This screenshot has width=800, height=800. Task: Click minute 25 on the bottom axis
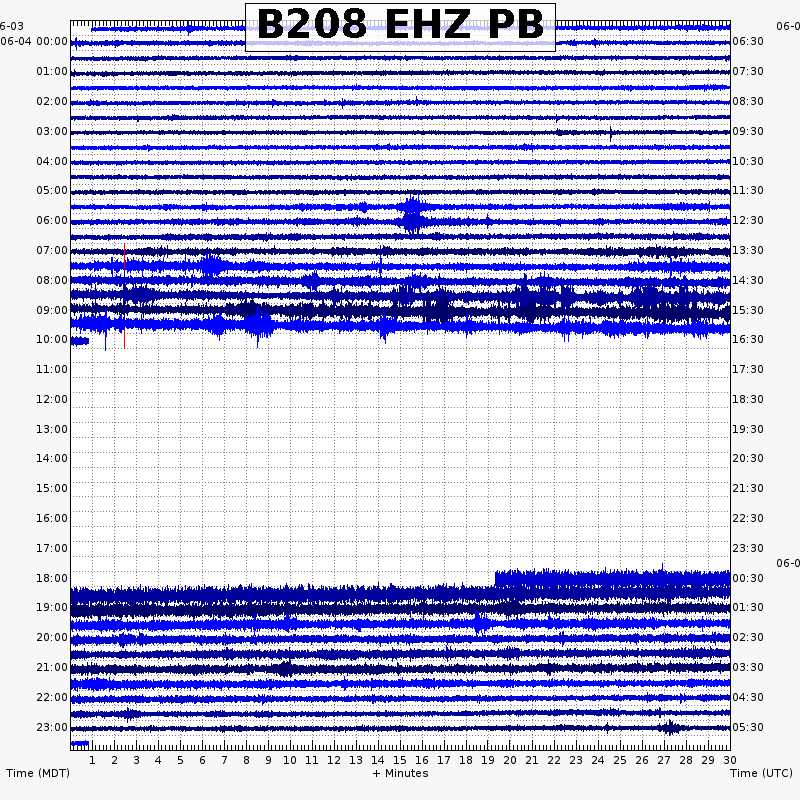pos(620,760)
